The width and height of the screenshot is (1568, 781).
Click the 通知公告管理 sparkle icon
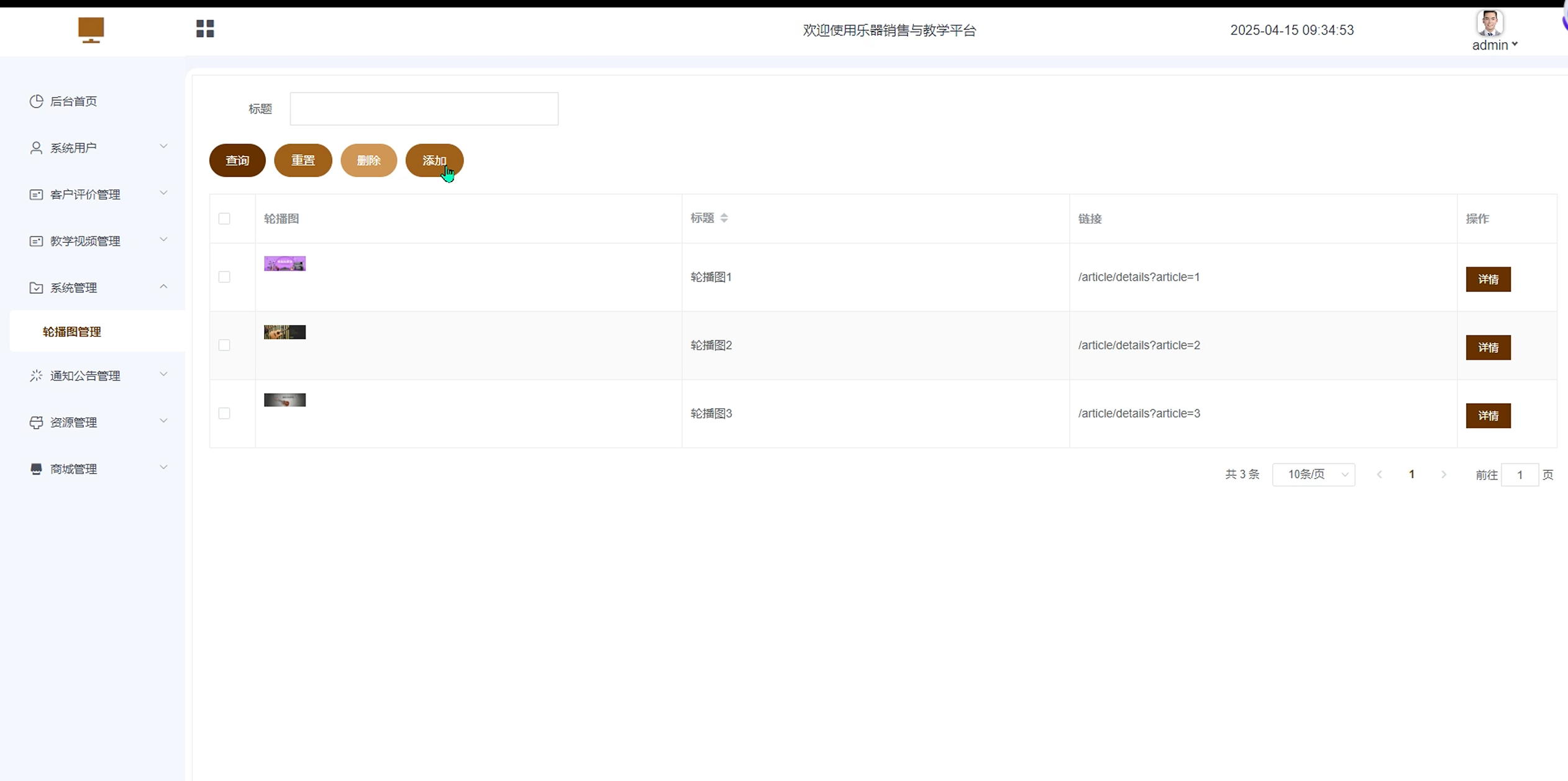click(36, 376)
